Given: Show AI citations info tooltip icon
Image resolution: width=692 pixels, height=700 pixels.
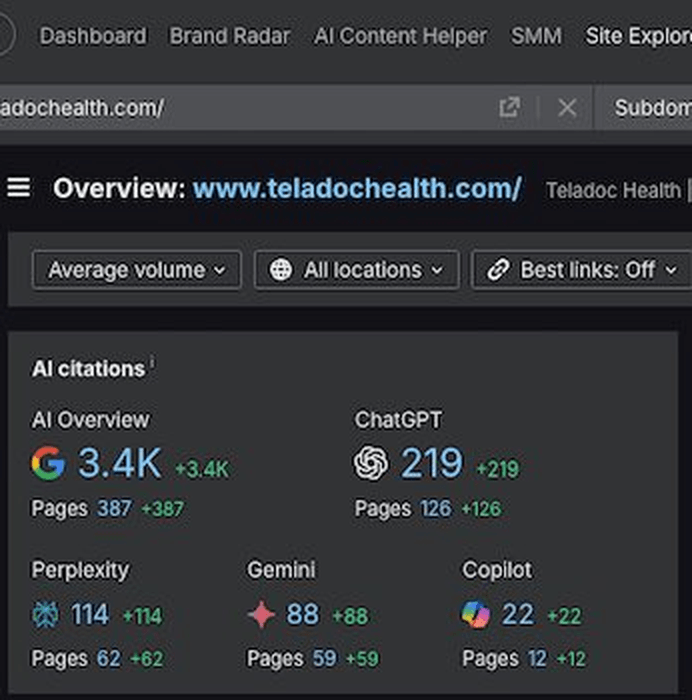Looking at the screenshot, I should coord(152,362).
